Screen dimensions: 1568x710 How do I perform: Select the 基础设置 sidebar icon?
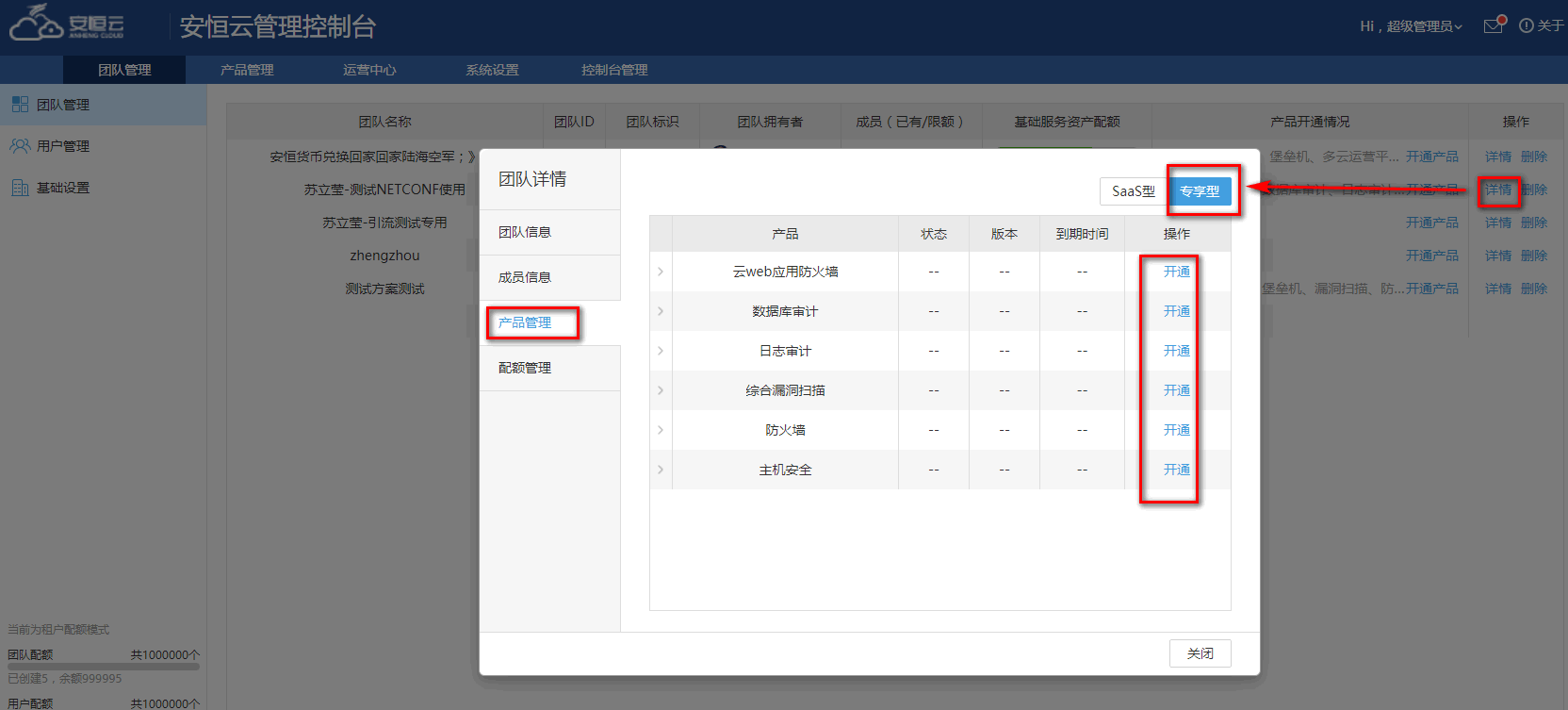click(x=20, y=188)
